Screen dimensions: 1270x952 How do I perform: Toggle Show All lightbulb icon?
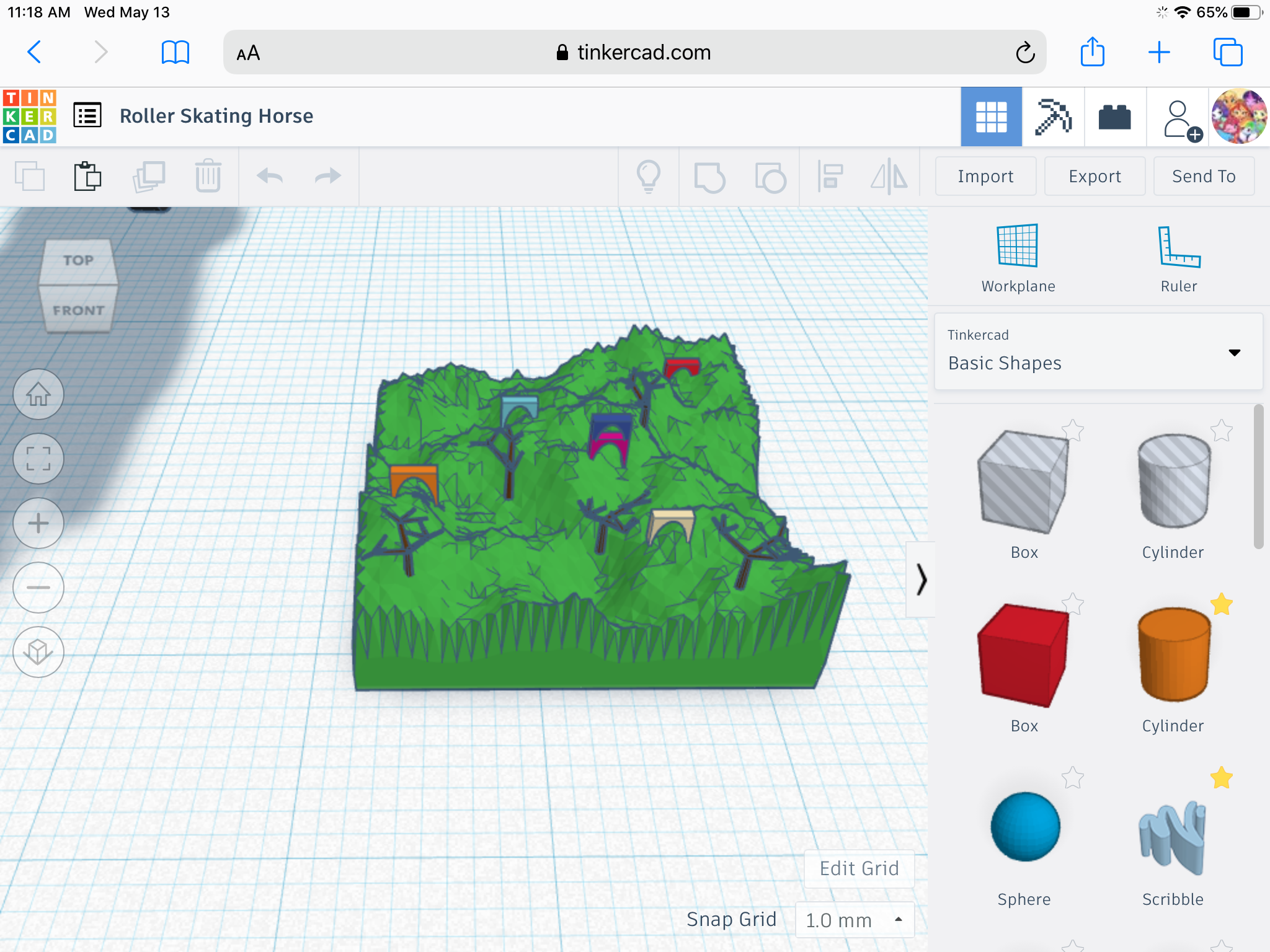649,177
